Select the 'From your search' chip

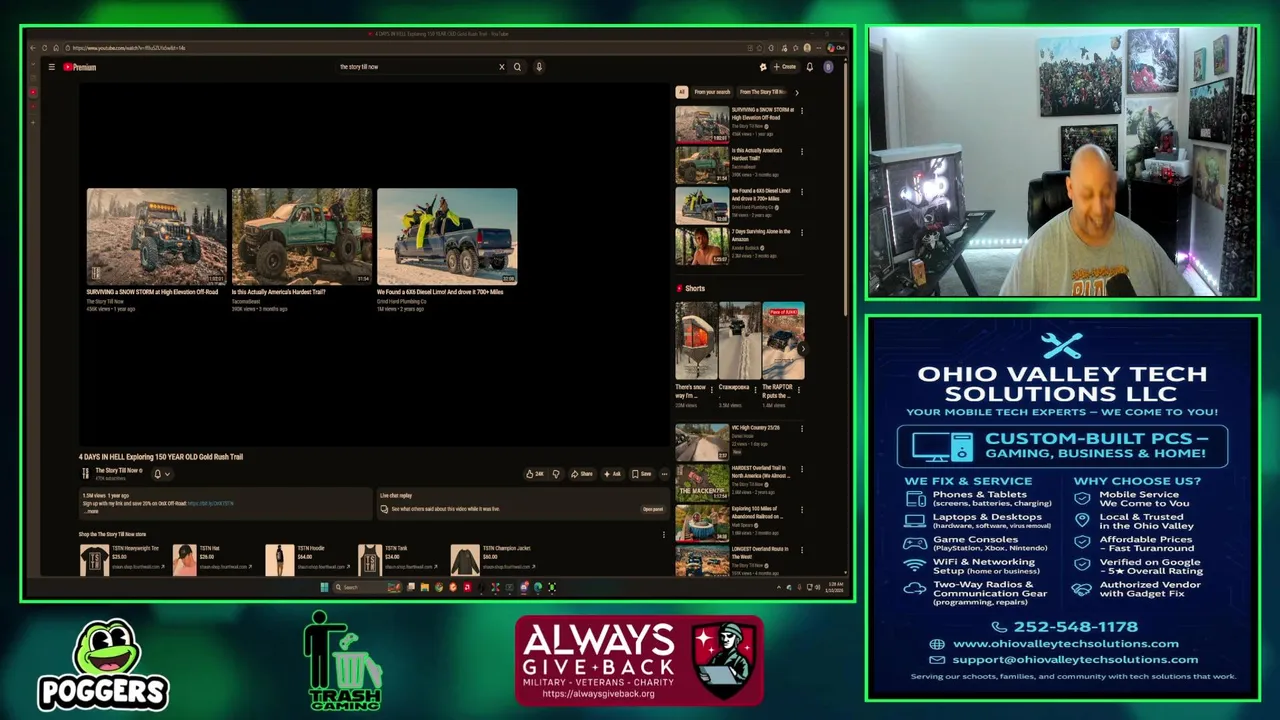point(712,92)
